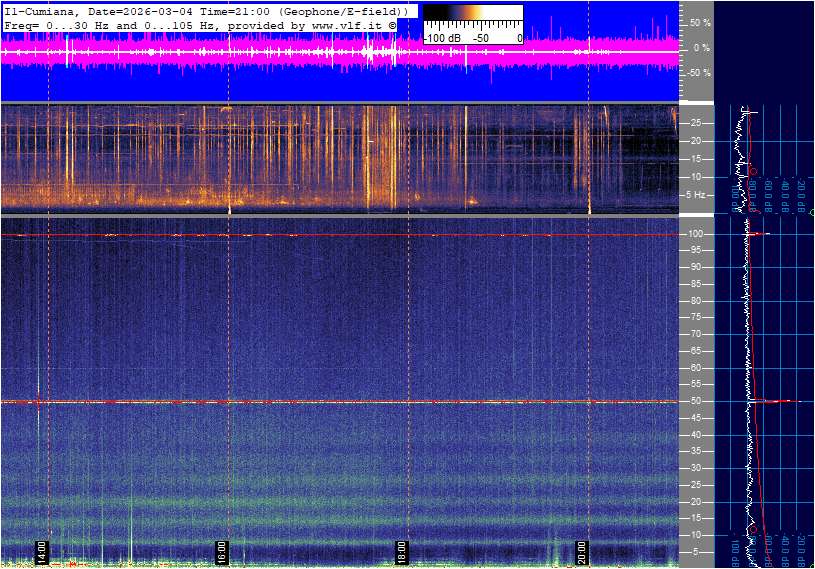
Task: Click the 50 % amplitude scale label
Action: [700, 22]
